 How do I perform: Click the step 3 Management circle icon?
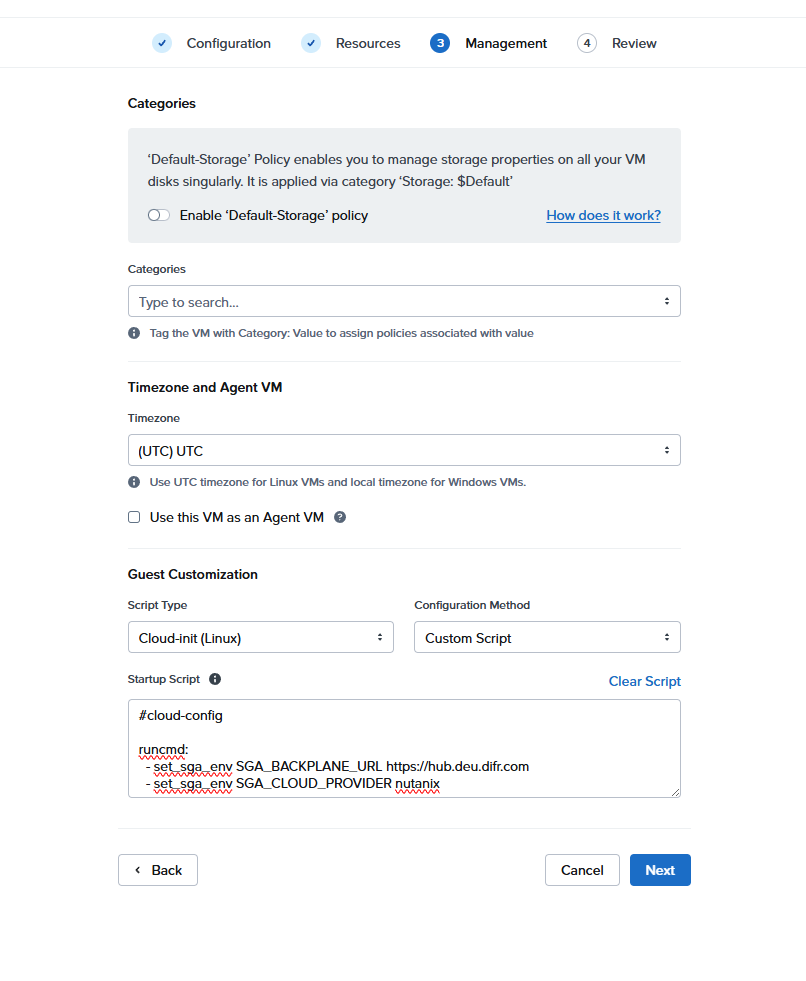[440, 43]
